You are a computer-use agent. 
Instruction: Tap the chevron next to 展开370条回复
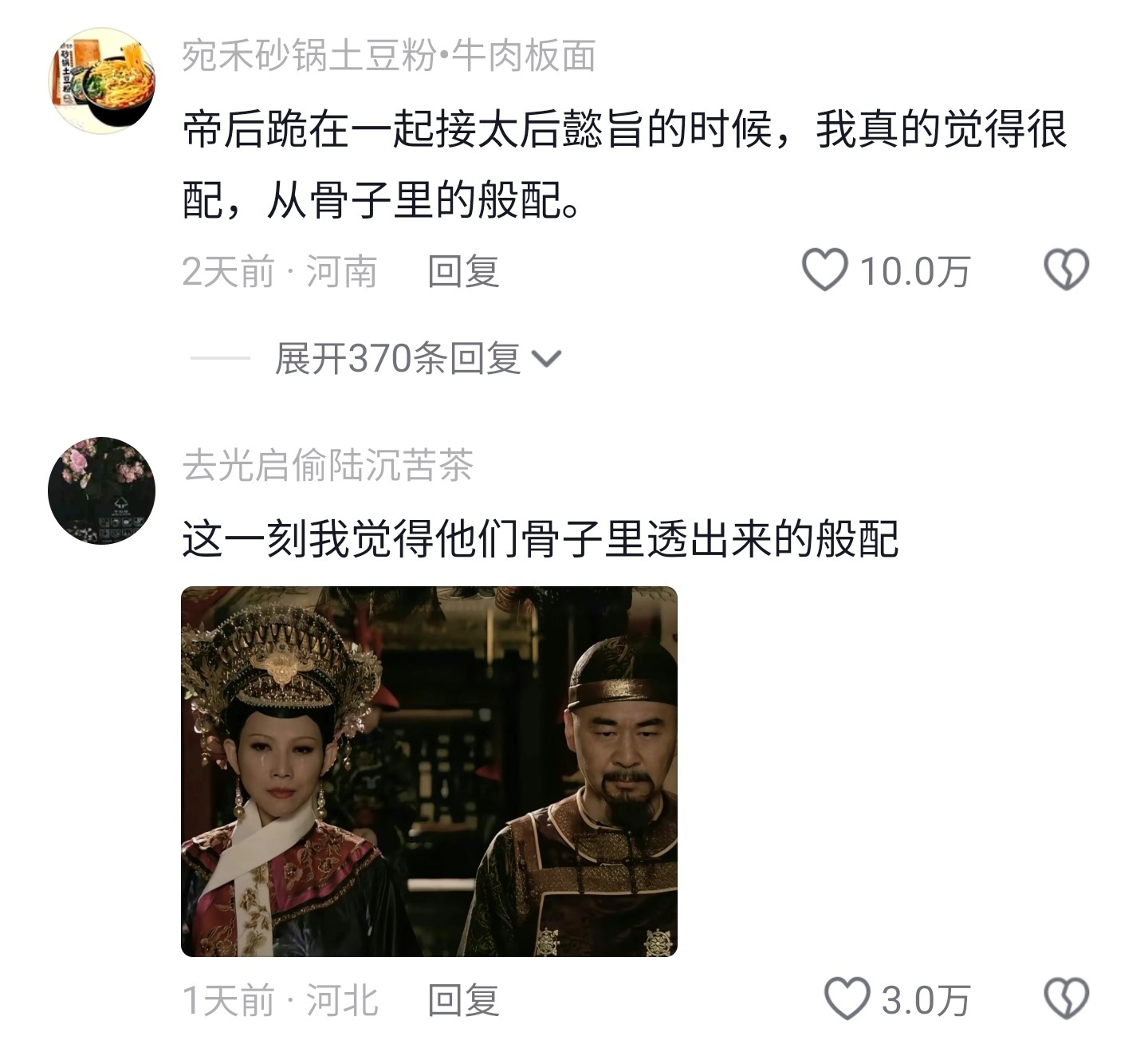(x=546, y=360)
